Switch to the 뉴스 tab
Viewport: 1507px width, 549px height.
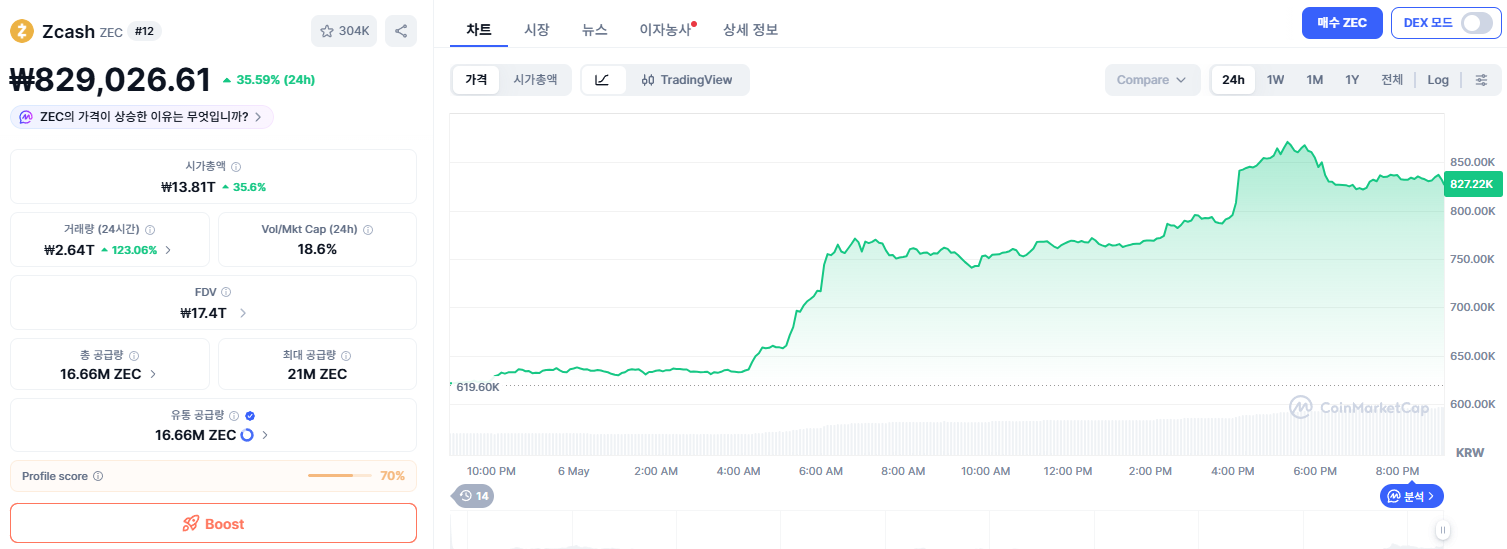pyautogui.click(x=595, y=29)
